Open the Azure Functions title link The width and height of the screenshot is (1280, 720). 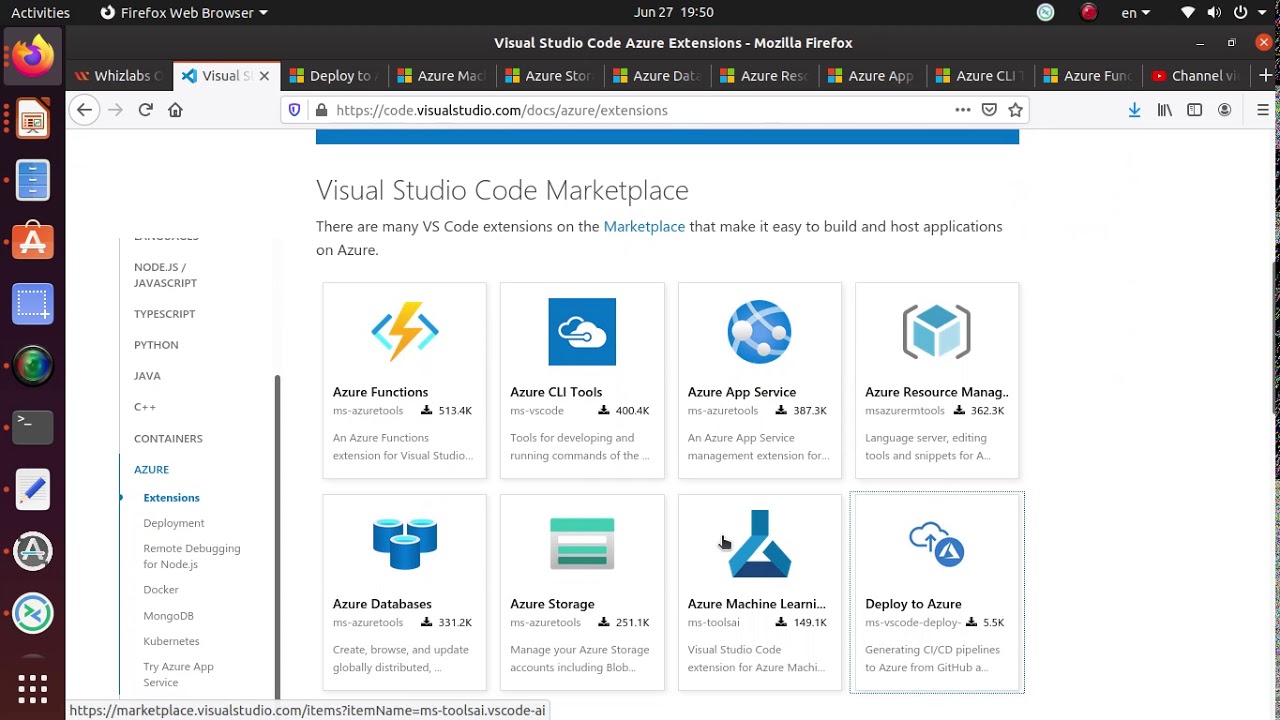[x=380, y=392]
